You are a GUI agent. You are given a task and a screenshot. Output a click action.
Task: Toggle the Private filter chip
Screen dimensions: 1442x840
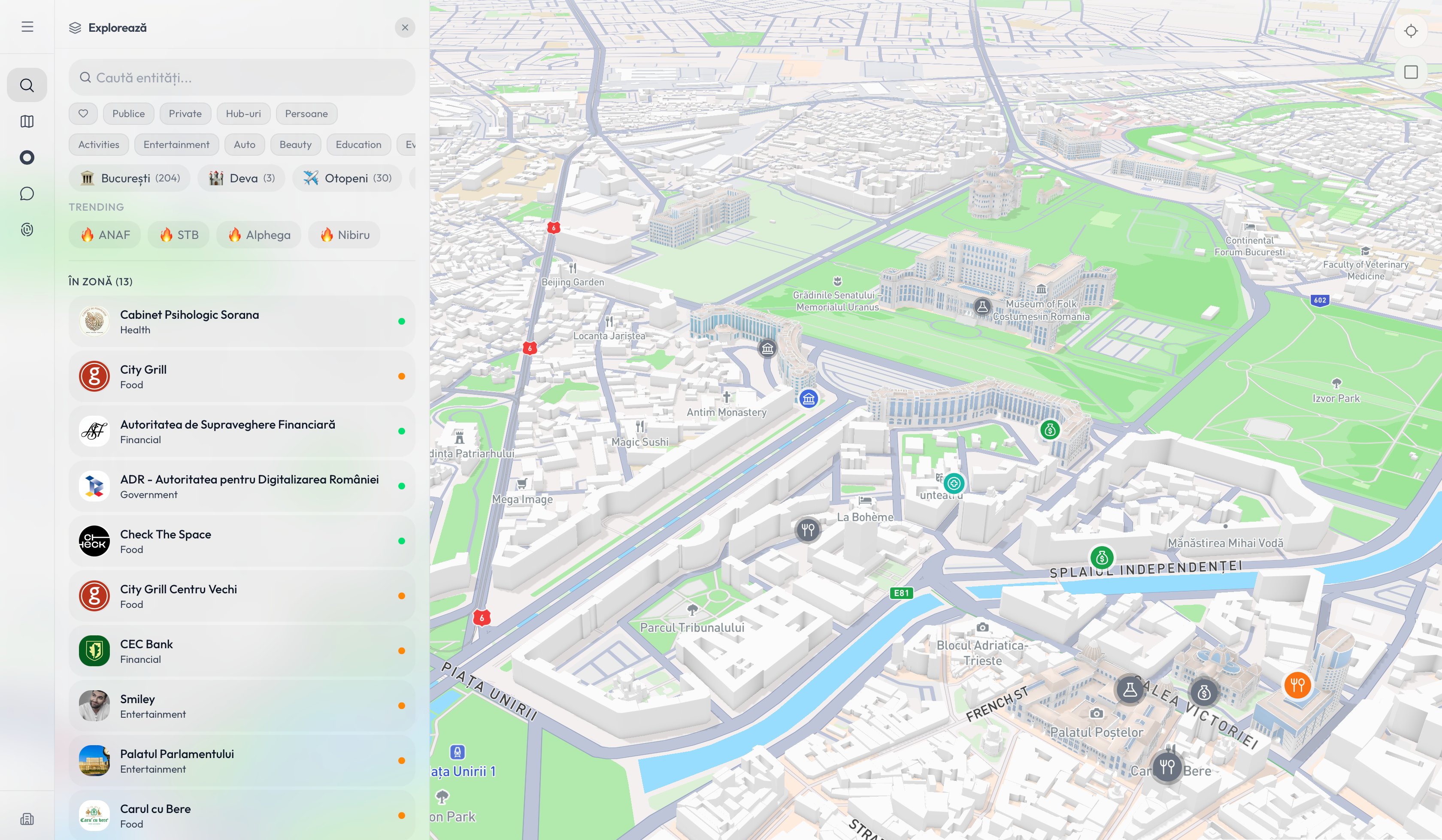pyautogui.click(x=185, y=113)
